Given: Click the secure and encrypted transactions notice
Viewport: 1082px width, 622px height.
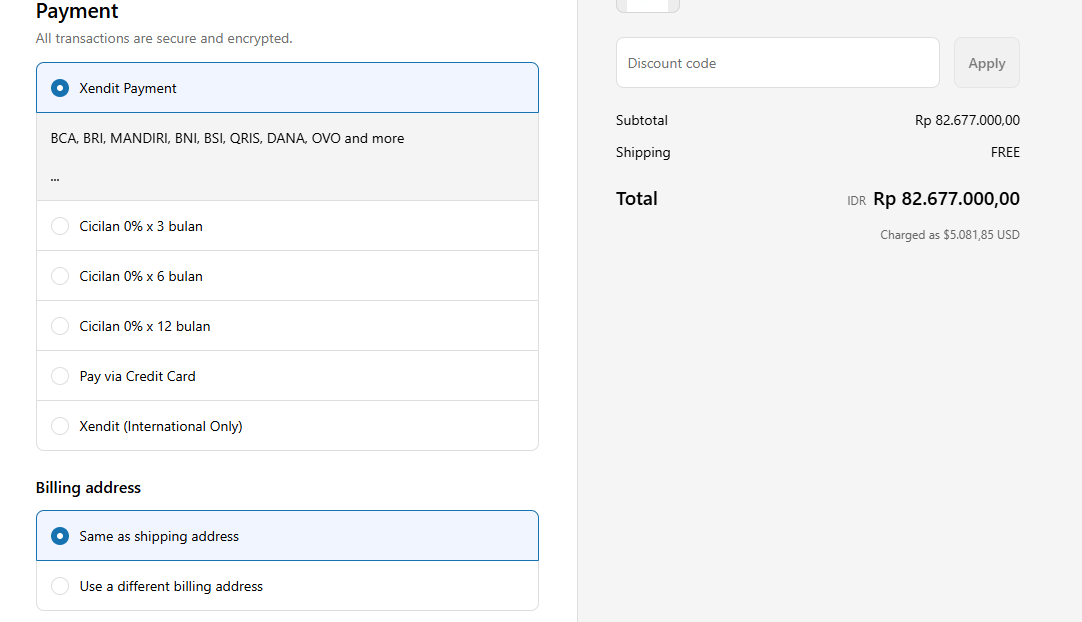Looking at the screenshot, I should click(164, 39).
